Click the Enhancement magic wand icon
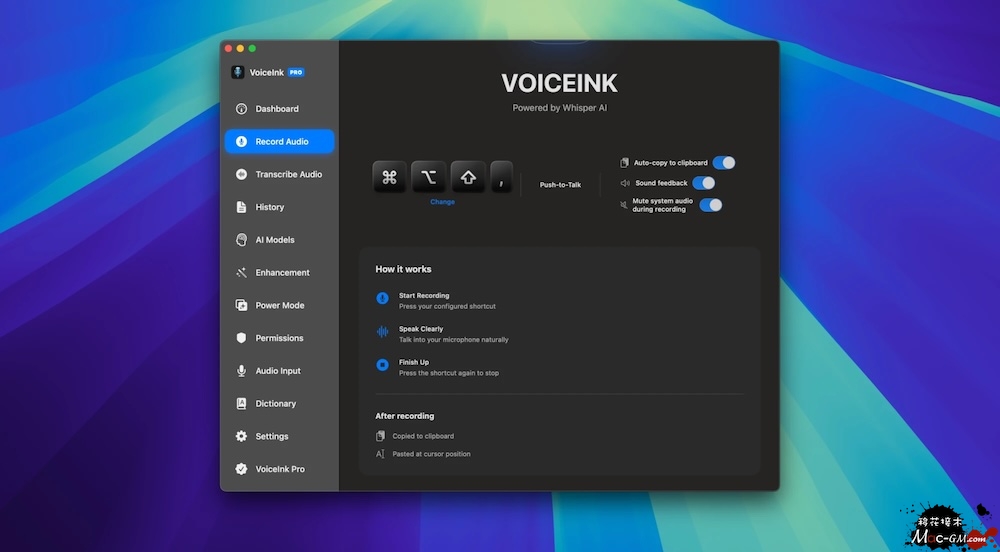The height and width of the screenshot is (552, 1000). 241,273
